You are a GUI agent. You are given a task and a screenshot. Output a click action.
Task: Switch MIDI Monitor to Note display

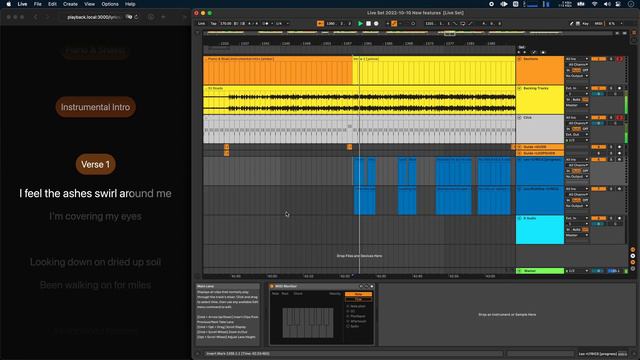[358, 294]
